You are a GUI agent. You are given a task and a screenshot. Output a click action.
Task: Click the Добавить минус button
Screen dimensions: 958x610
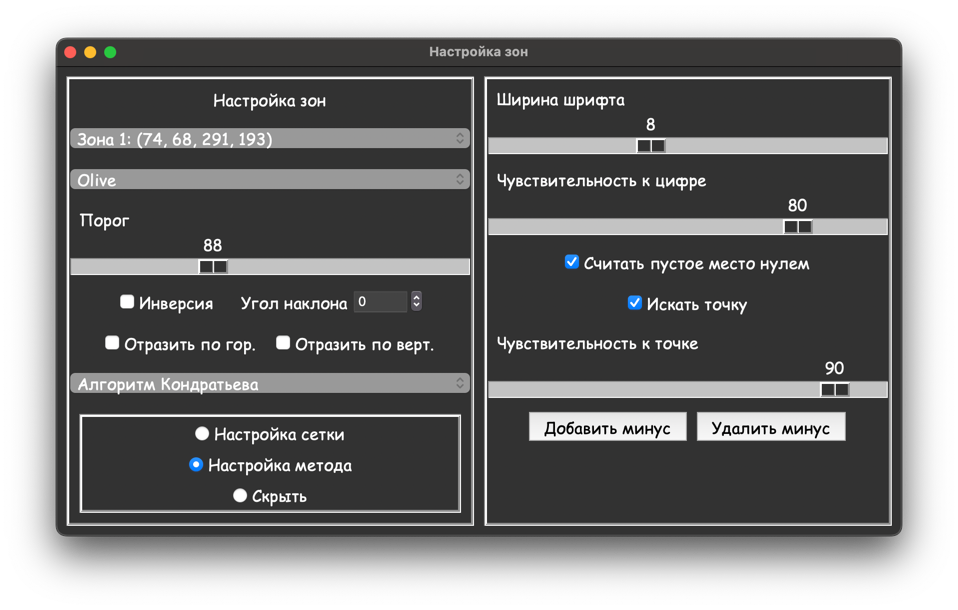click(607, 428)
